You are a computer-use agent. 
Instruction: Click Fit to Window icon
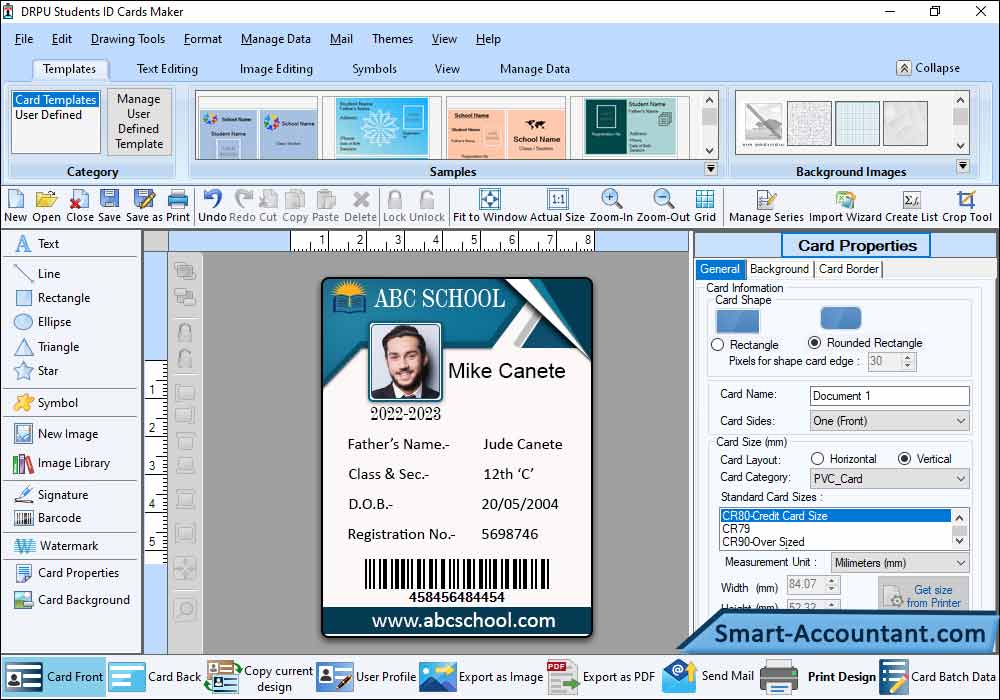coord(489,206)
